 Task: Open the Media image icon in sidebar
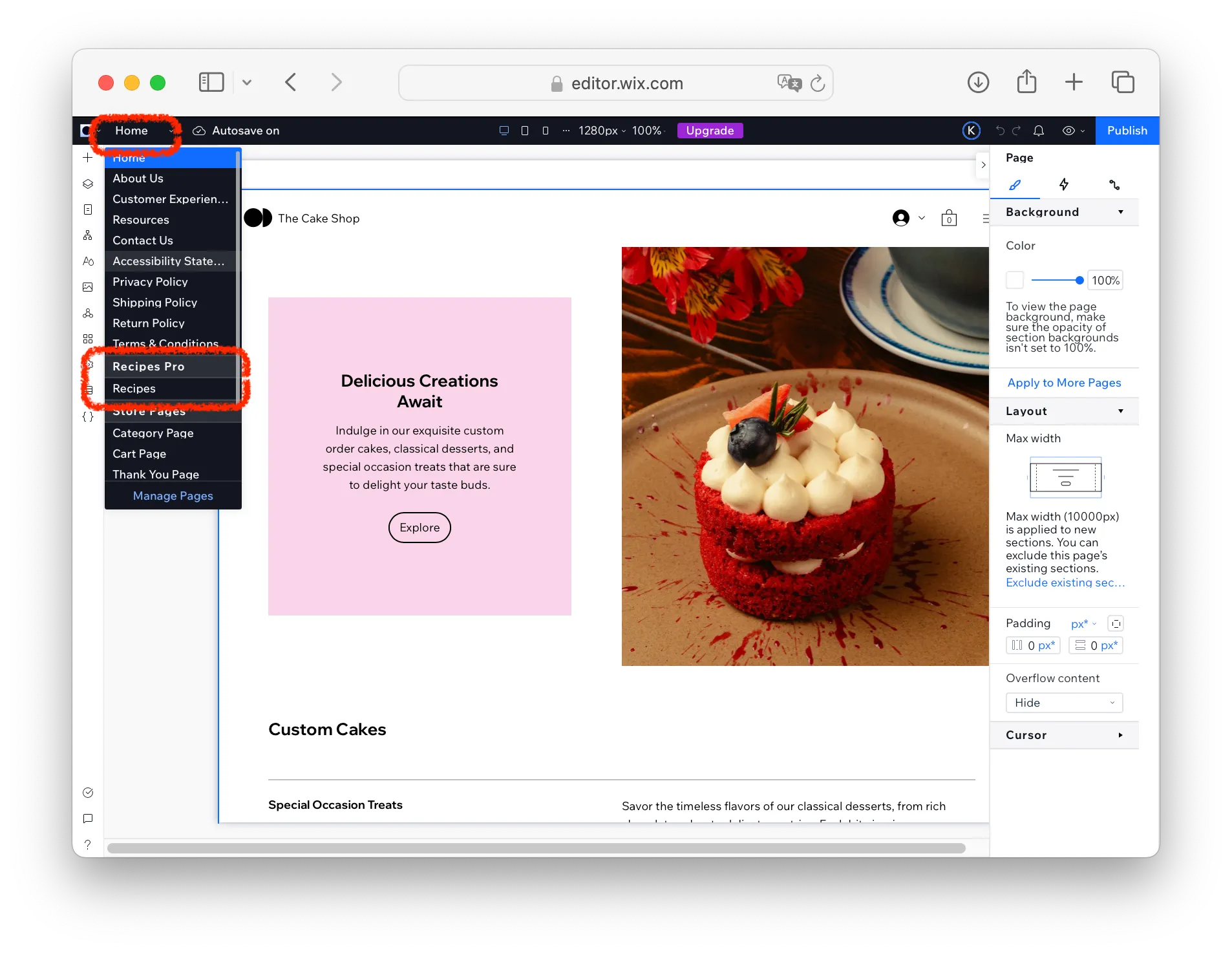pyautogui.click(x=88, y=287)
